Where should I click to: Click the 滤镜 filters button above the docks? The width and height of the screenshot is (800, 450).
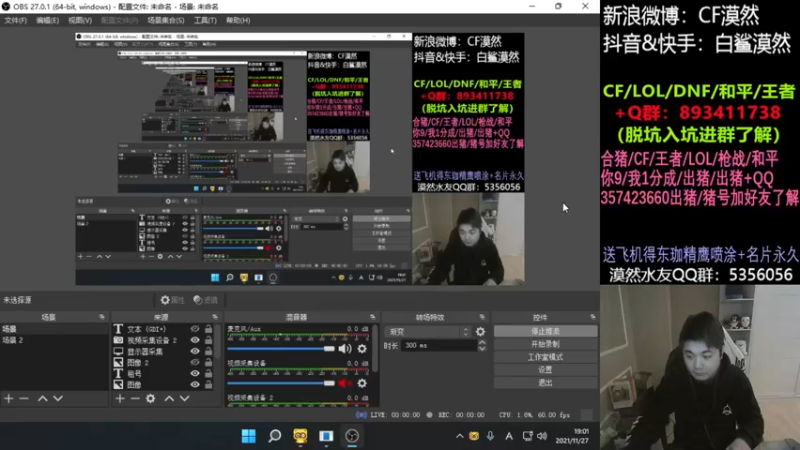[x=206, y=300]
